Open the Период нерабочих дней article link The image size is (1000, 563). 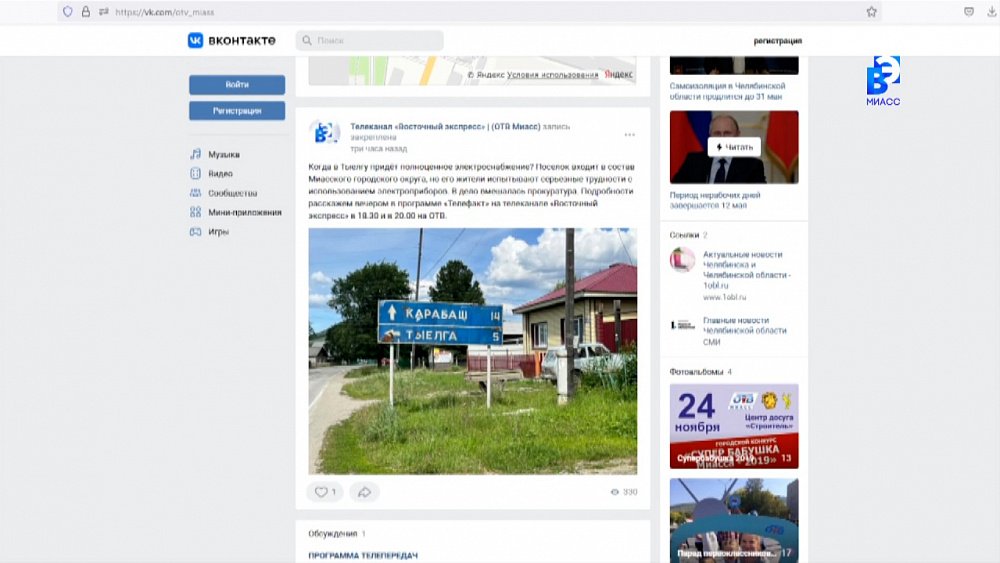pos(715,200)
